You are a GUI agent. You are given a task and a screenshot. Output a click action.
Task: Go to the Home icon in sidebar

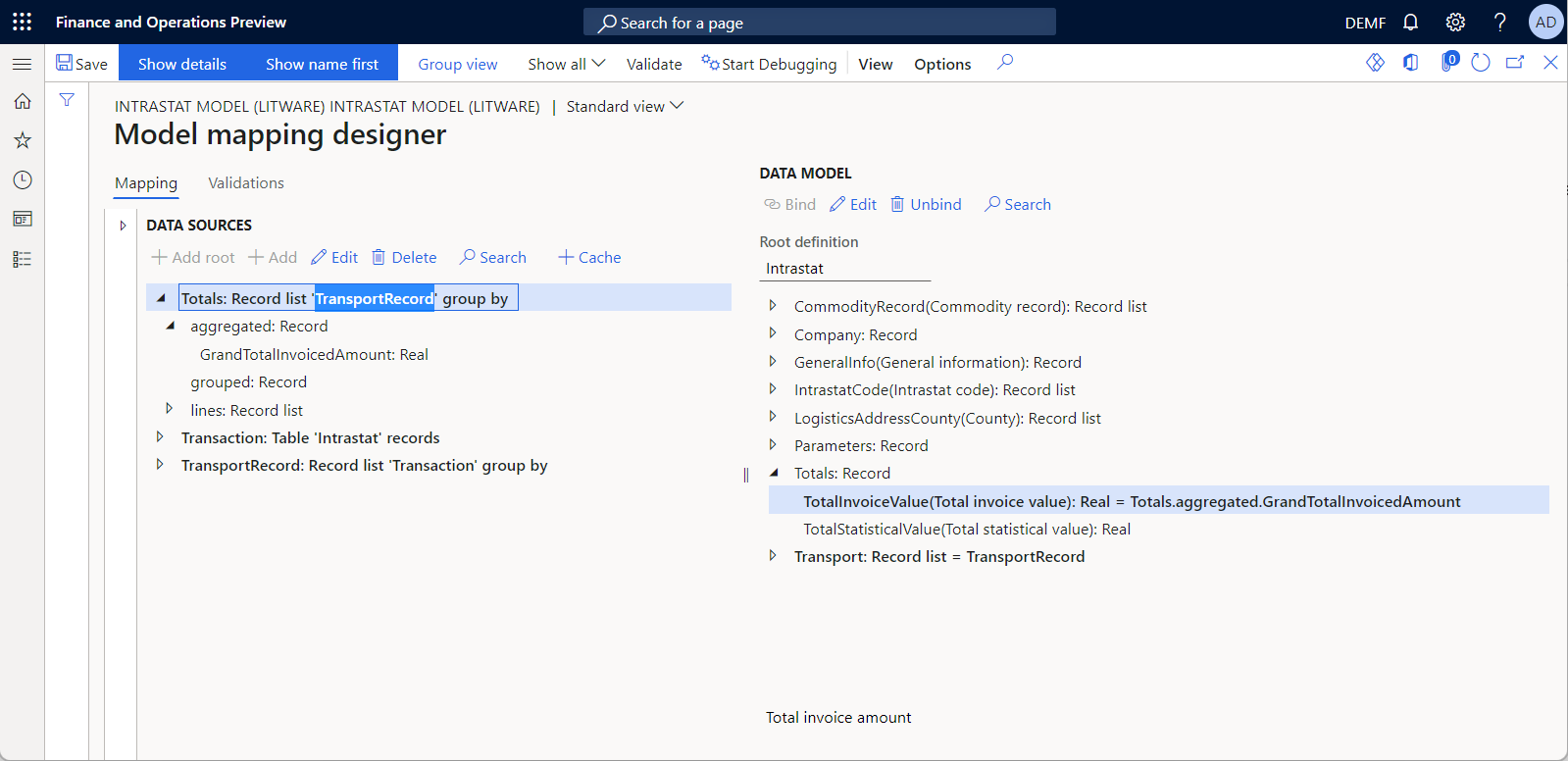(x=22, y=101)
